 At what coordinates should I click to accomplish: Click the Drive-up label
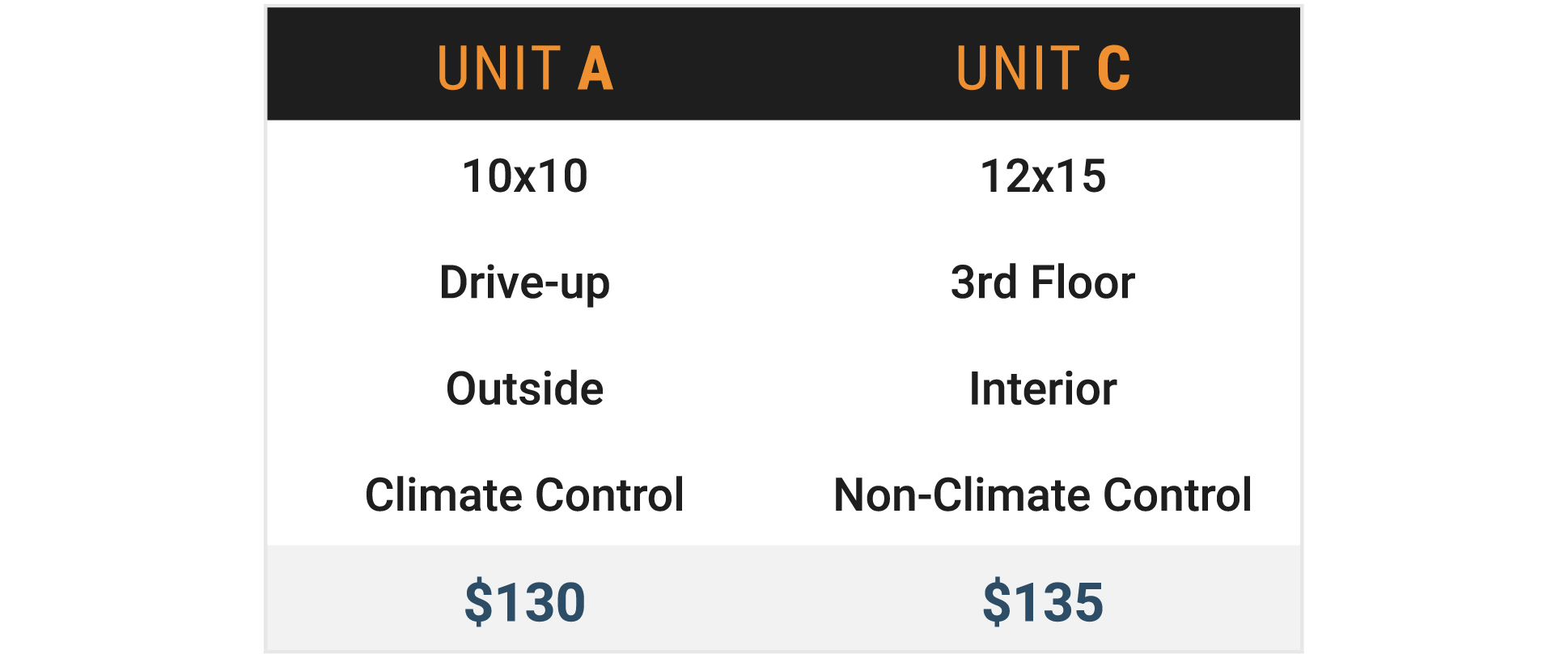[x=525, y=282]
